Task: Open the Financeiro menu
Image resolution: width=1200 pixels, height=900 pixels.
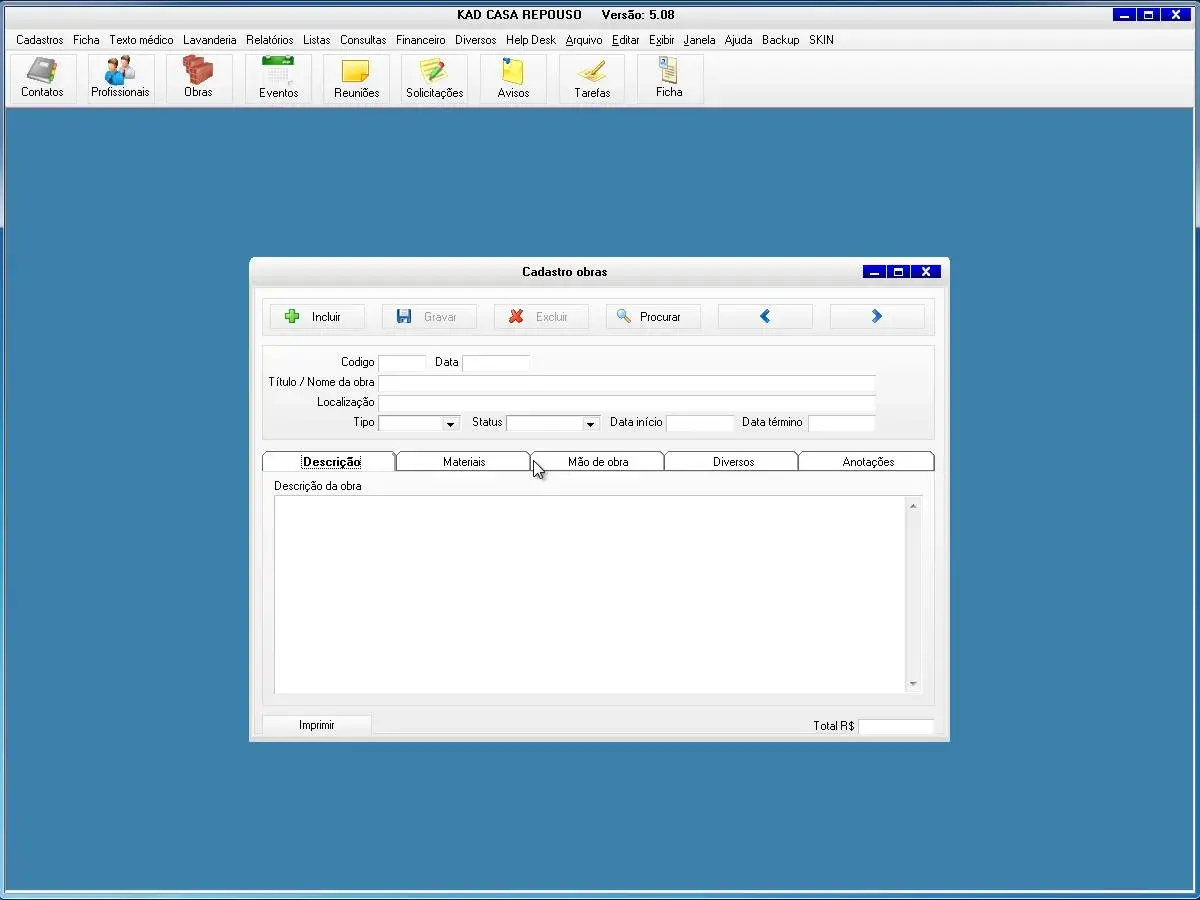Action: (420, 40)
